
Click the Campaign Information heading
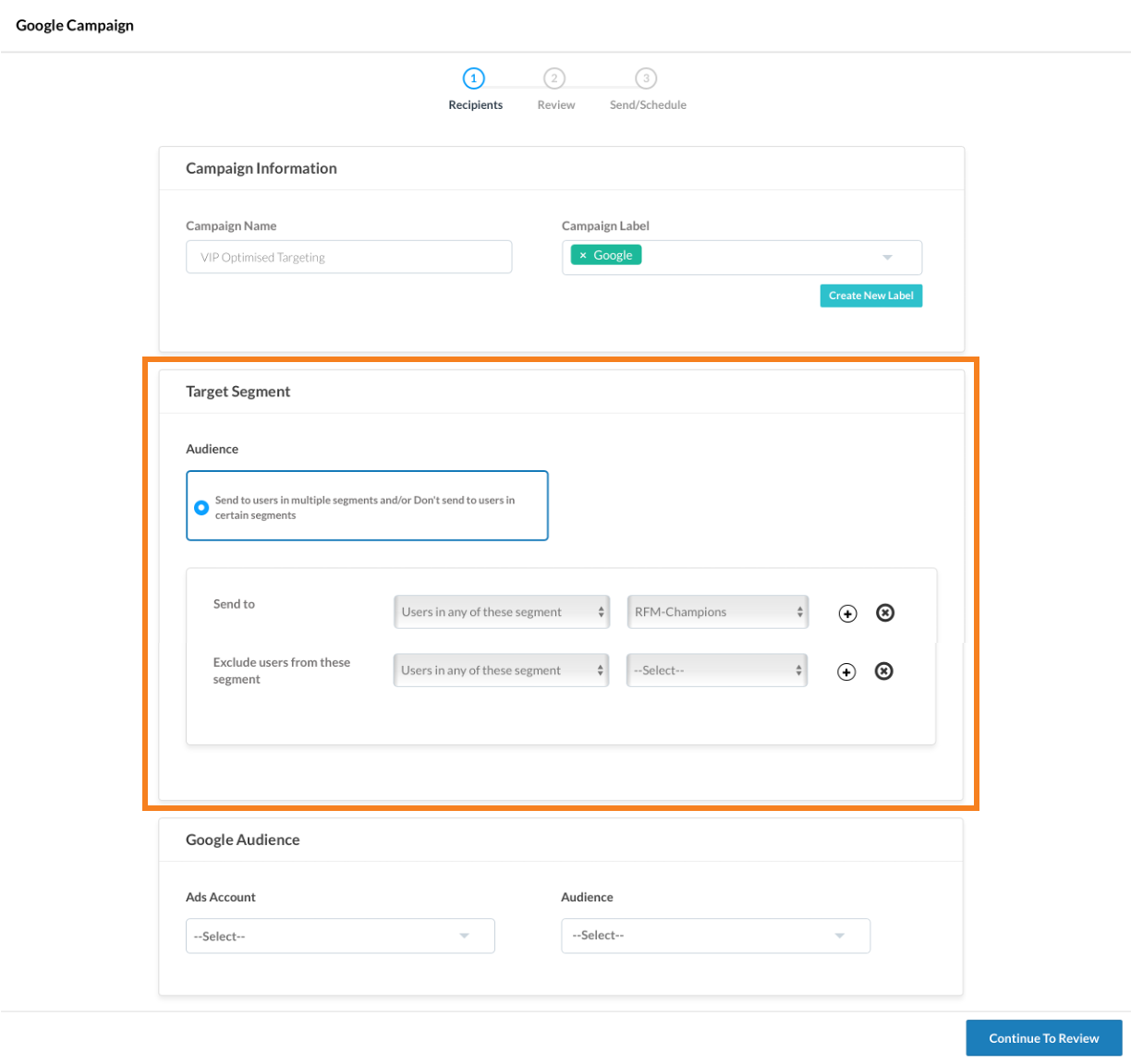pyautogui.click(x=261, y=168)
